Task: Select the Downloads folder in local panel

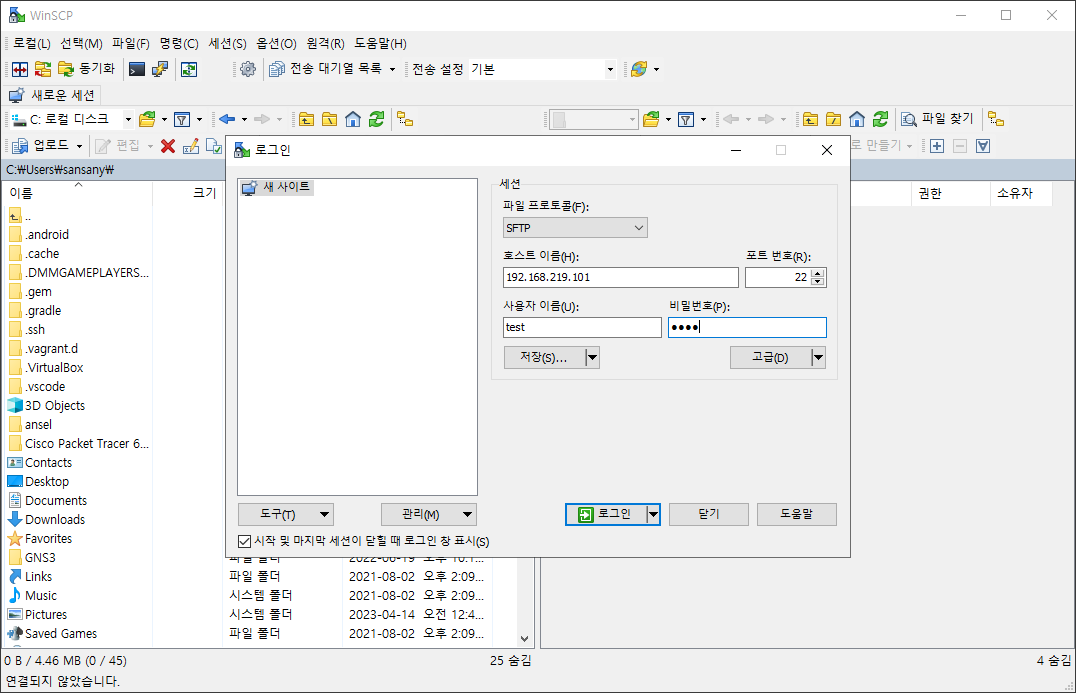Action: coord(55,519)
